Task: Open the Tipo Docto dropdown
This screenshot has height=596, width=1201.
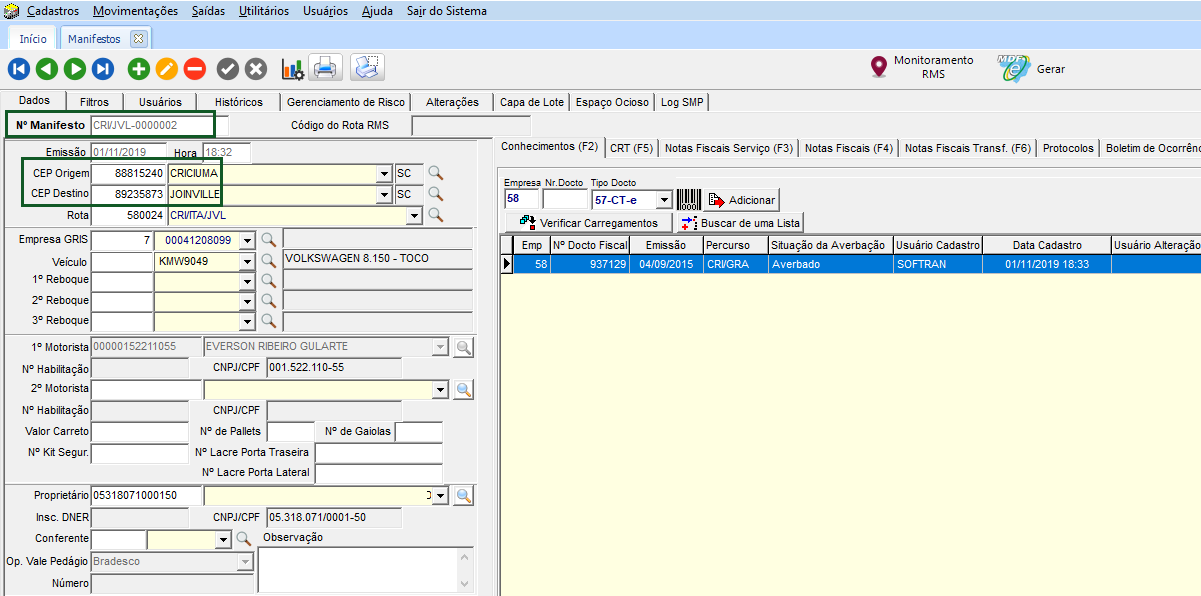Action: pyautogui.click(x=663, y=200)
